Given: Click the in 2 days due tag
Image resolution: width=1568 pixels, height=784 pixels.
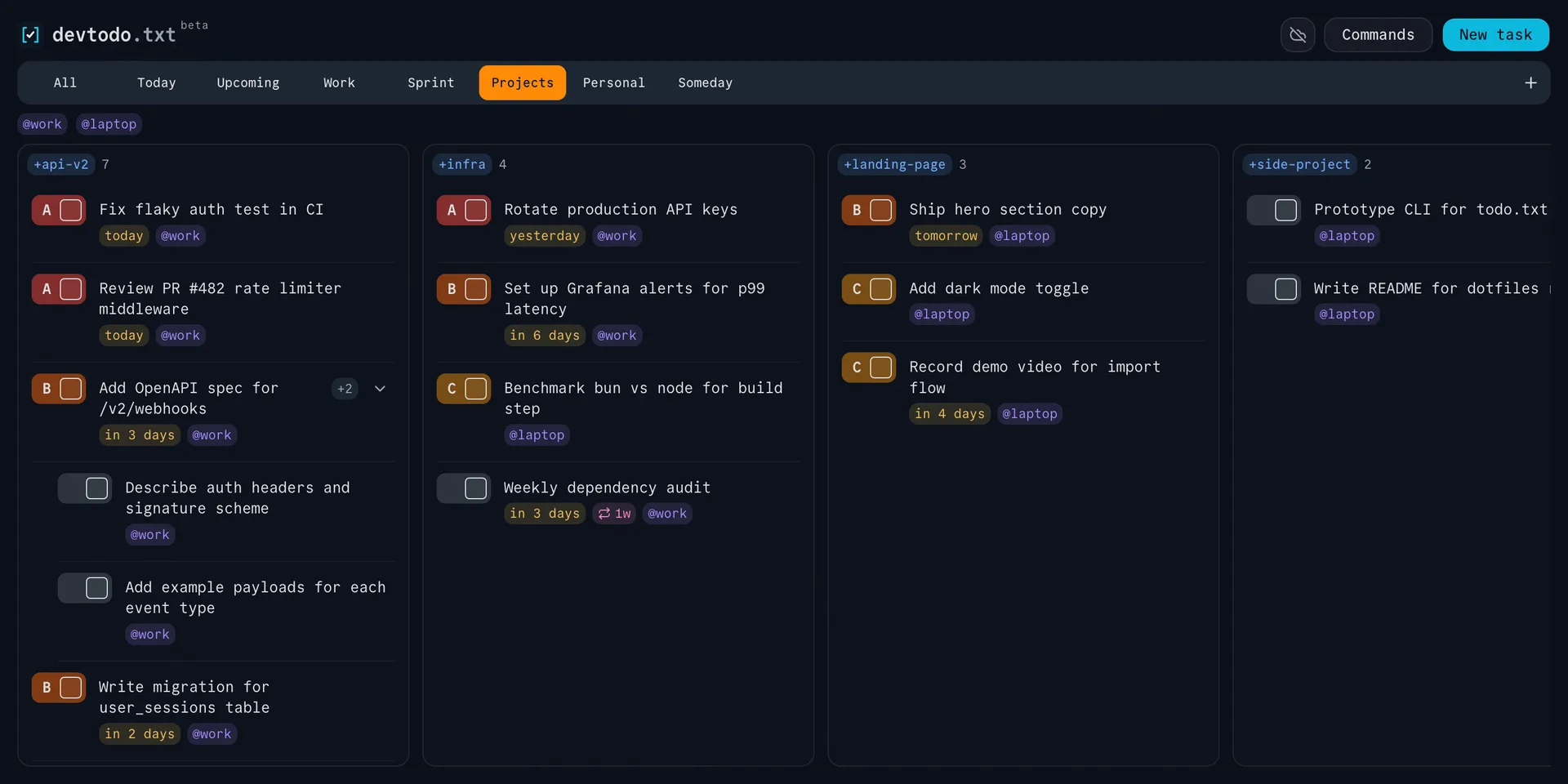Looking at the screenshot, I should [x=140, y=734].
